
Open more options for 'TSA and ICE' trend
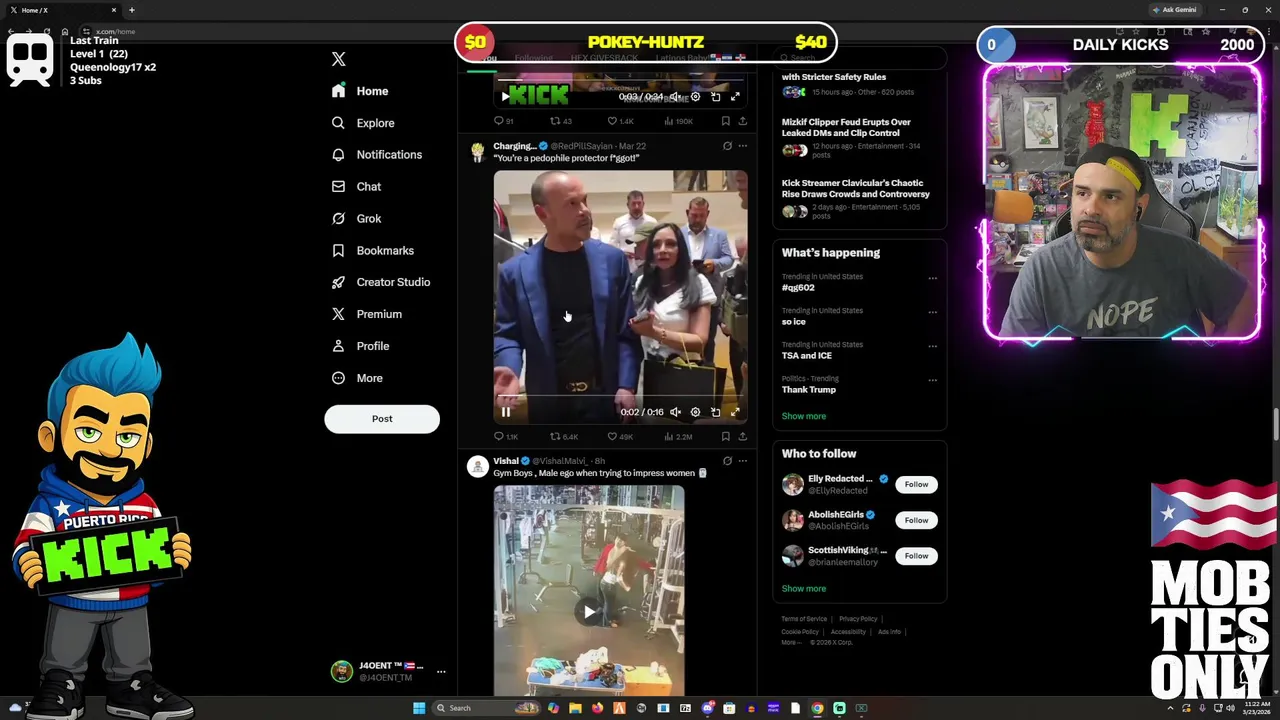[932, 346]
